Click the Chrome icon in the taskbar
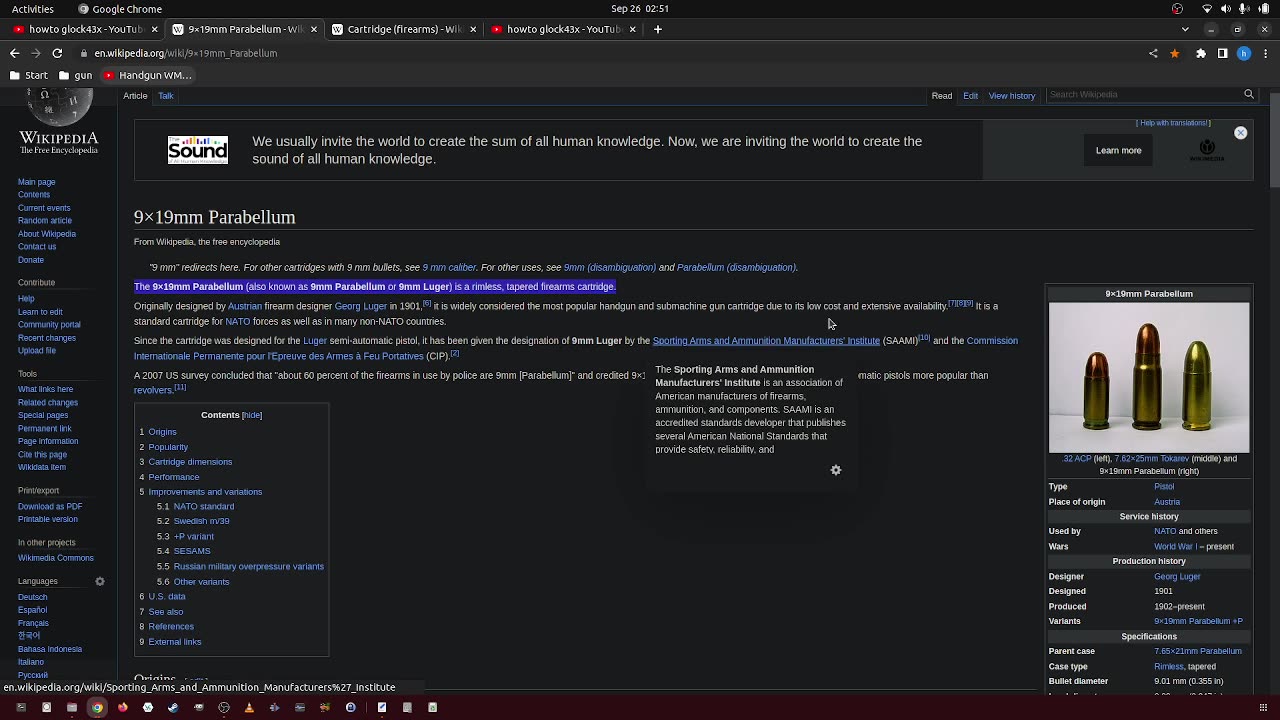1280x720 pixels. pyautogui.click(x=97, y=707)
